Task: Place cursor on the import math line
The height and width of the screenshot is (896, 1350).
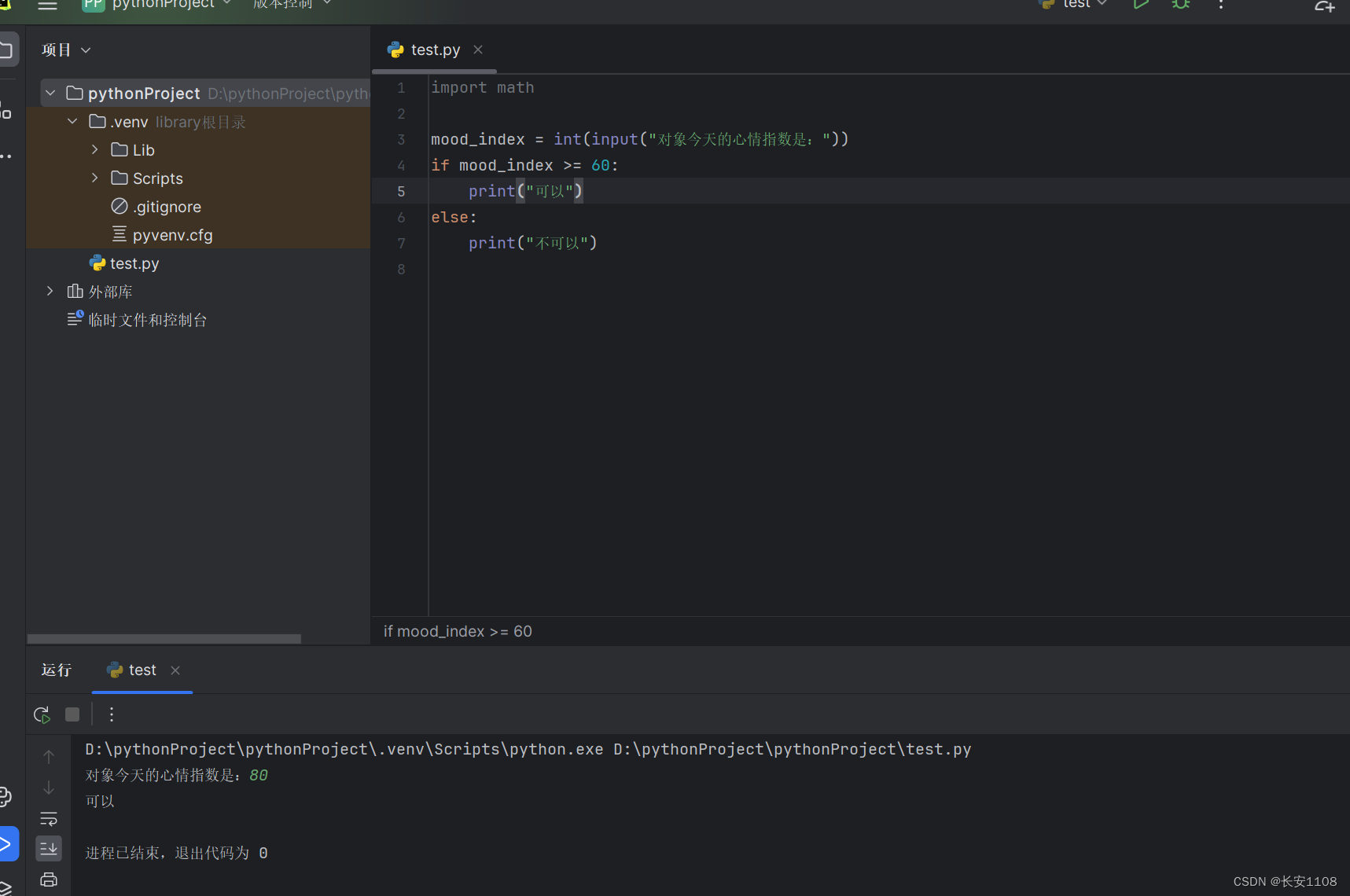Action: pyautogui.click(x=483, y=88)
